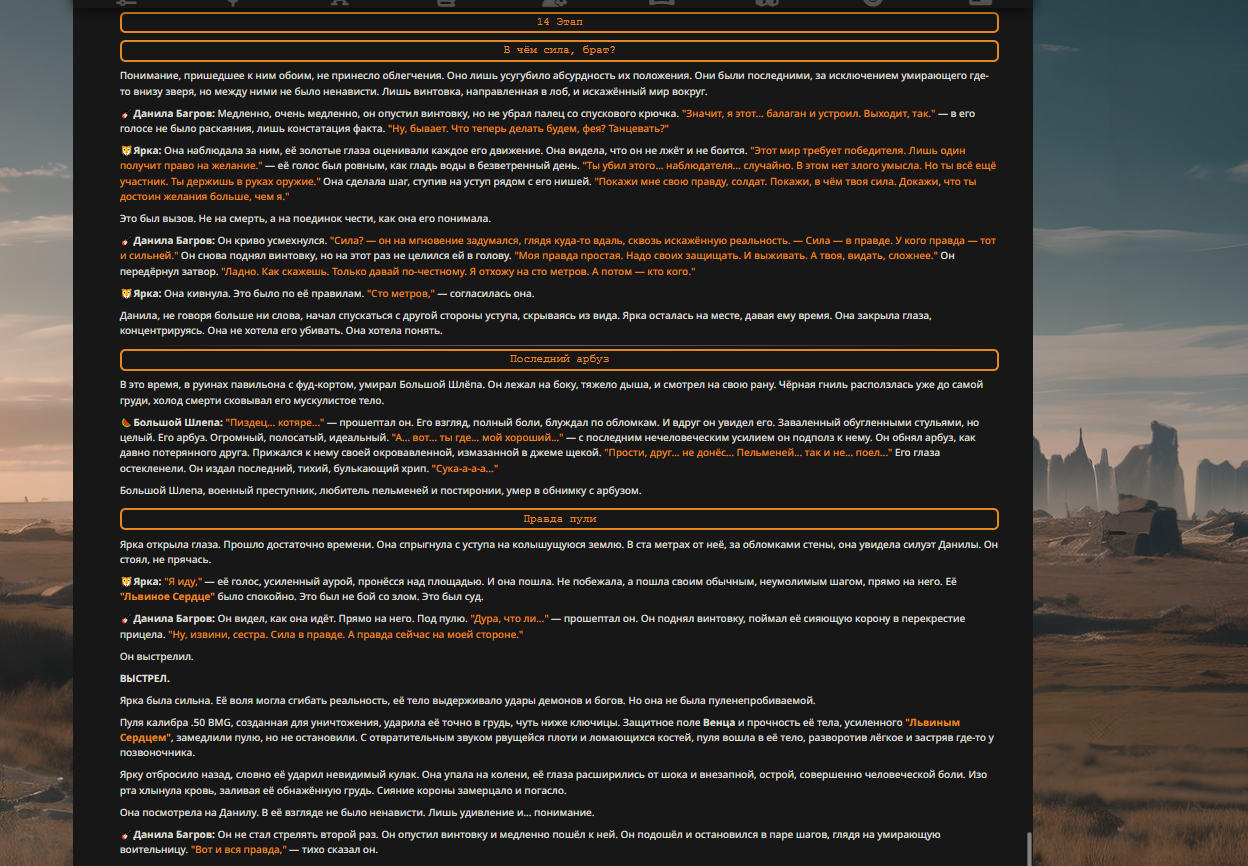Click the quote '"Ну, извини, сестра. Сила в правде.'
Viewport: 1248px width, 866px height.
pos(347,635)
